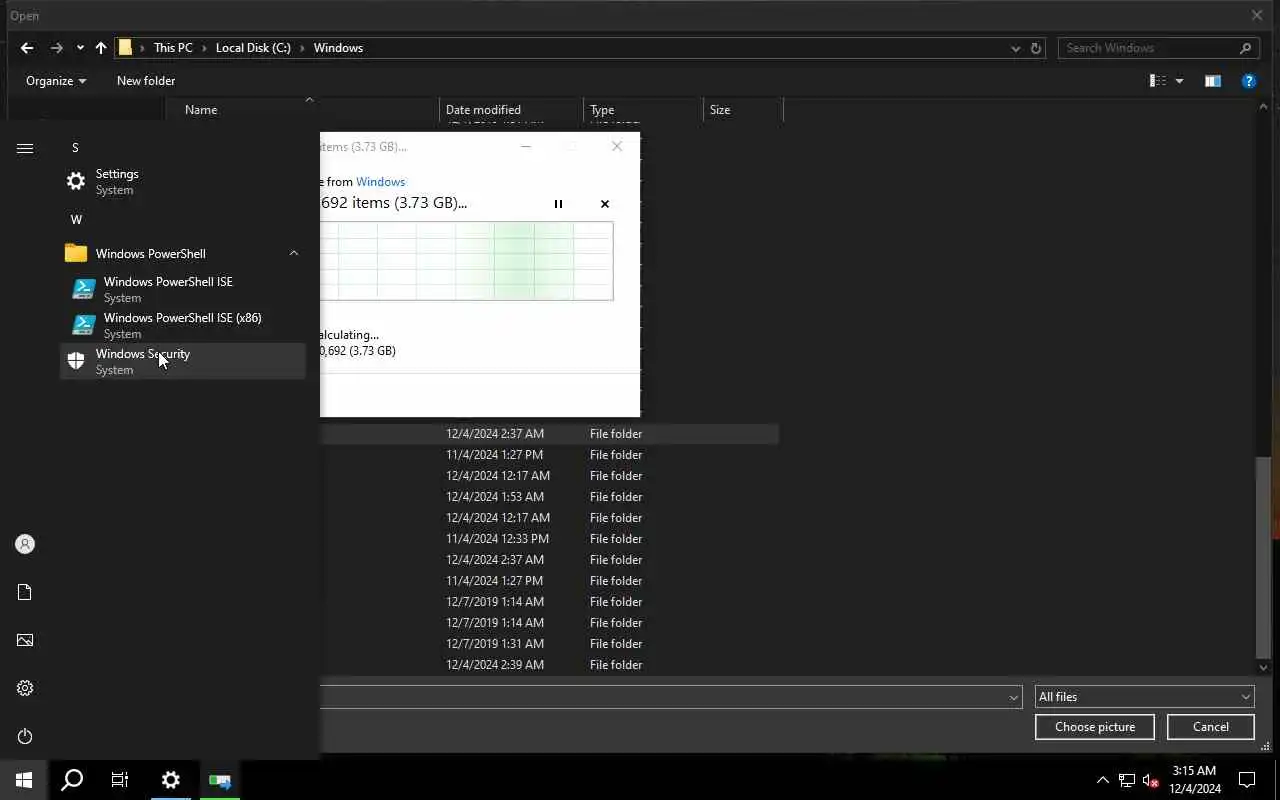
Task: Open Settings gear in Start sidebar
Action: pyautogui.click(x=25, y=688)
